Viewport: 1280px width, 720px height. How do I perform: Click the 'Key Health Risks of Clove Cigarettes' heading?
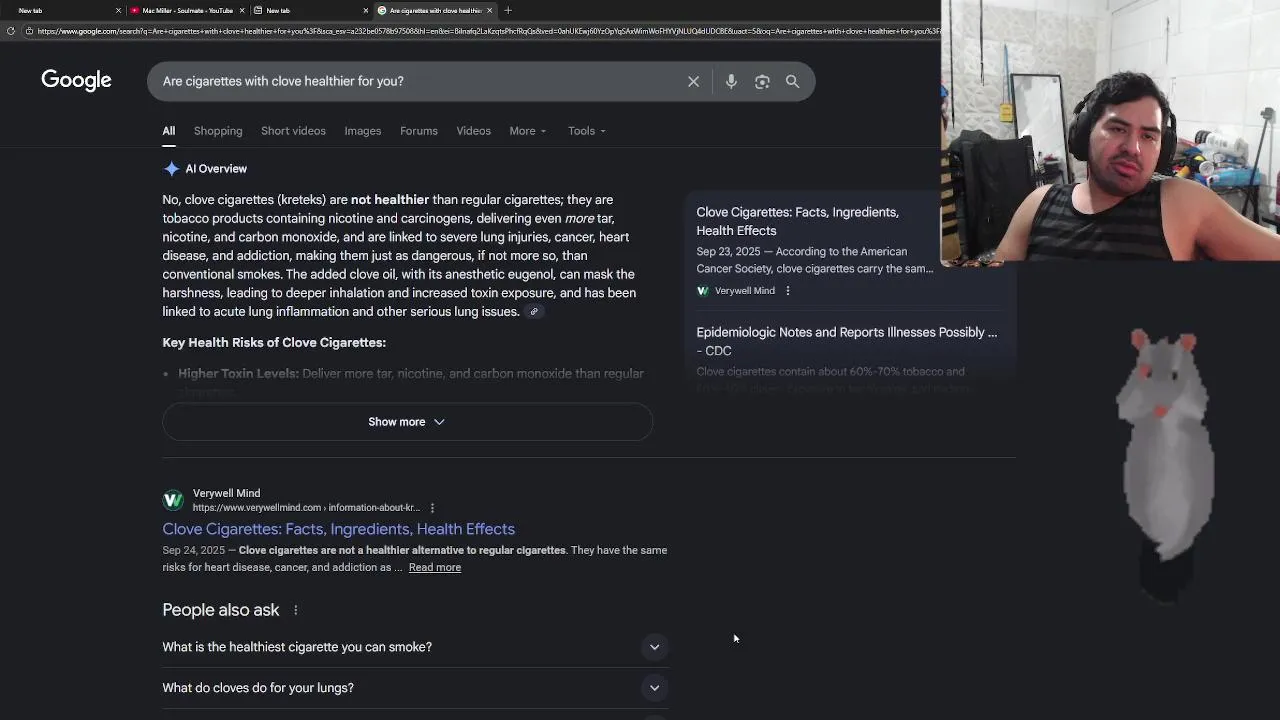274,343
